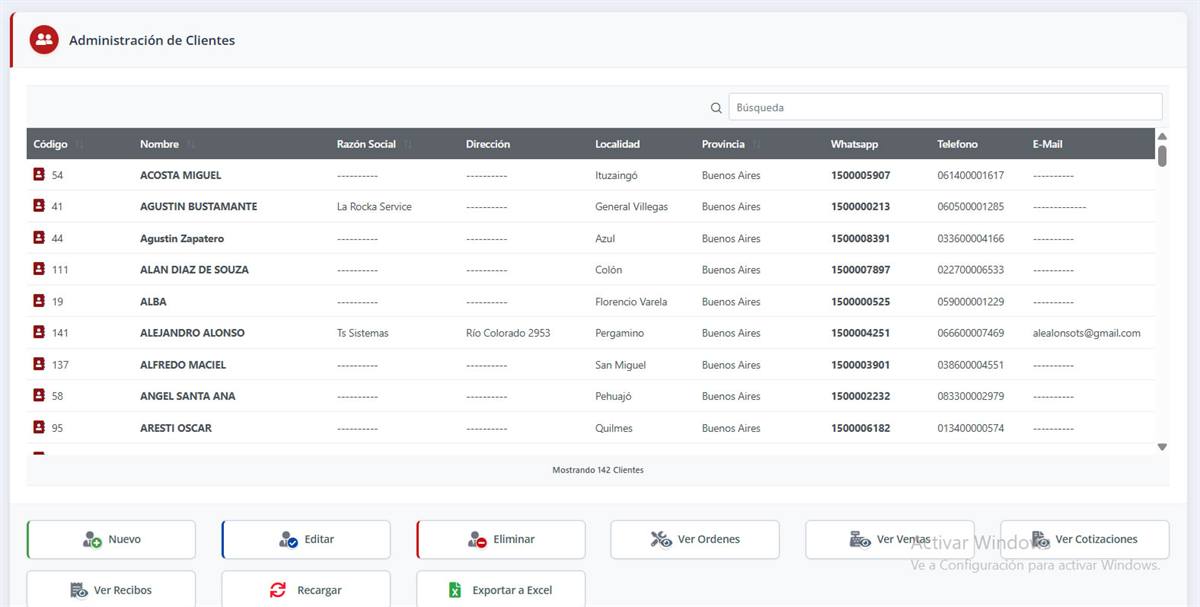
Task: Click the contact icon for ALEJANDRO ALONSO
Action: [39, 332]
